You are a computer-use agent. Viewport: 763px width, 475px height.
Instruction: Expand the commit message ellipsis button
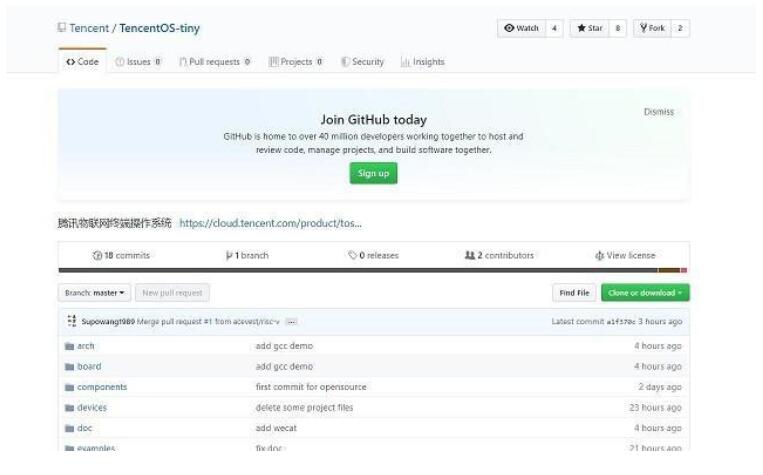tap(291, 322)
